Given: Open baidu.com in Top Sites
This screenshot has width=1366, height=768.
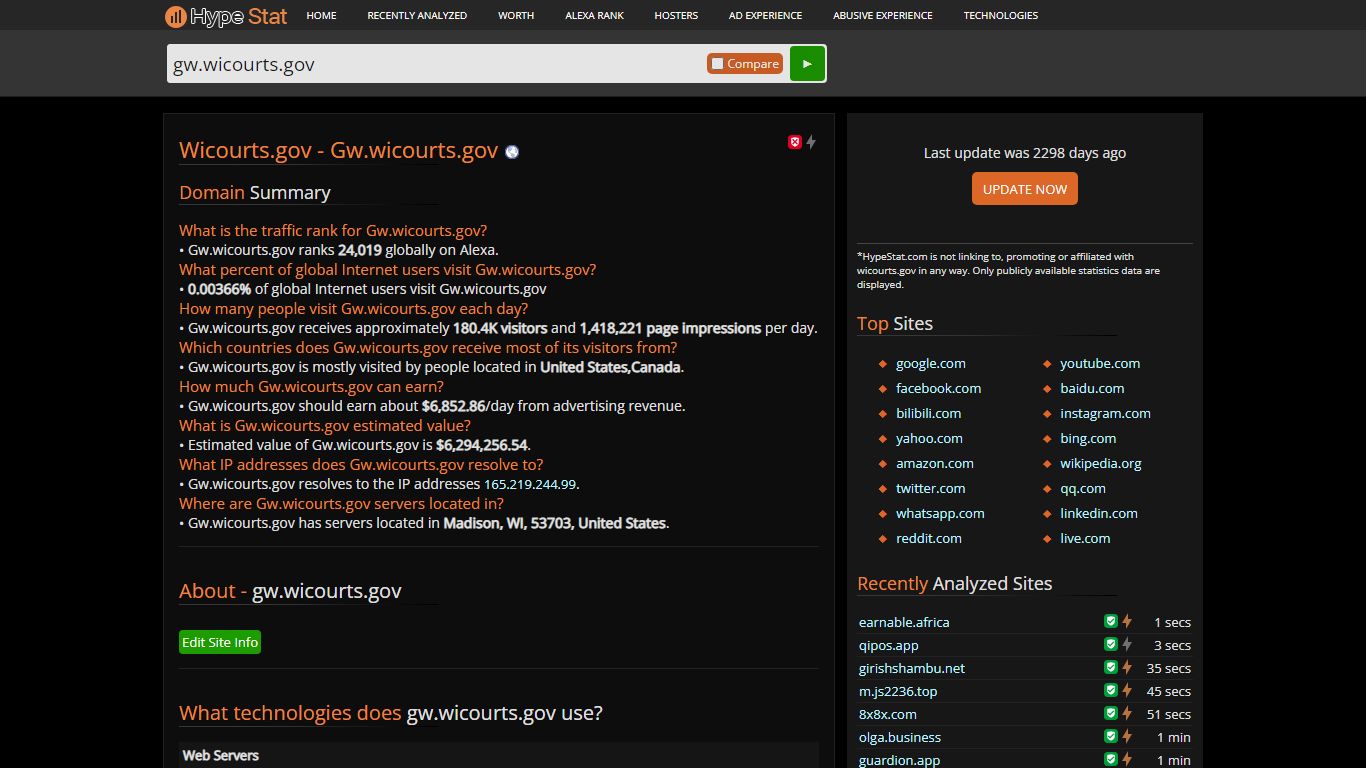Looking at the screenshot, I should pyautogui.click(x=1092, y=388).
